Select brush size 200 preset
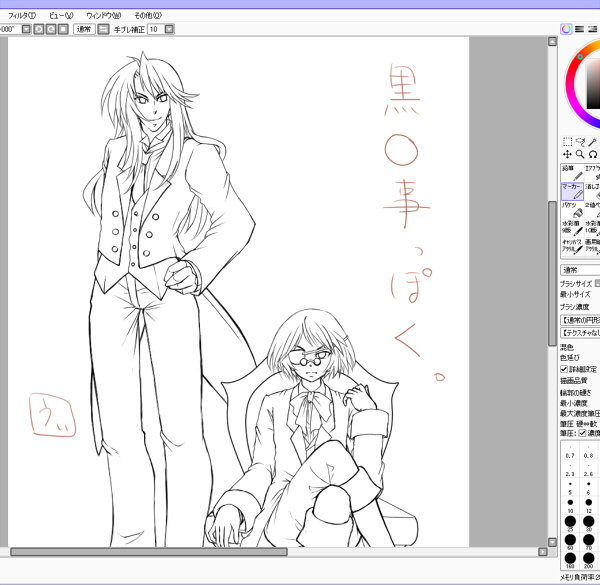This screenshot has width=600, height=585. point(589,560)
